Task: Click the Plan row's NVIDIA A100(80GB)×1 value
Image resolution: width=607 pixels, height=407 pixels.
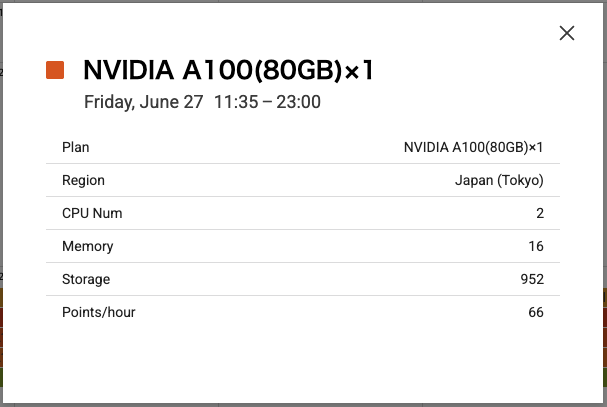Action: coord(473,147)
